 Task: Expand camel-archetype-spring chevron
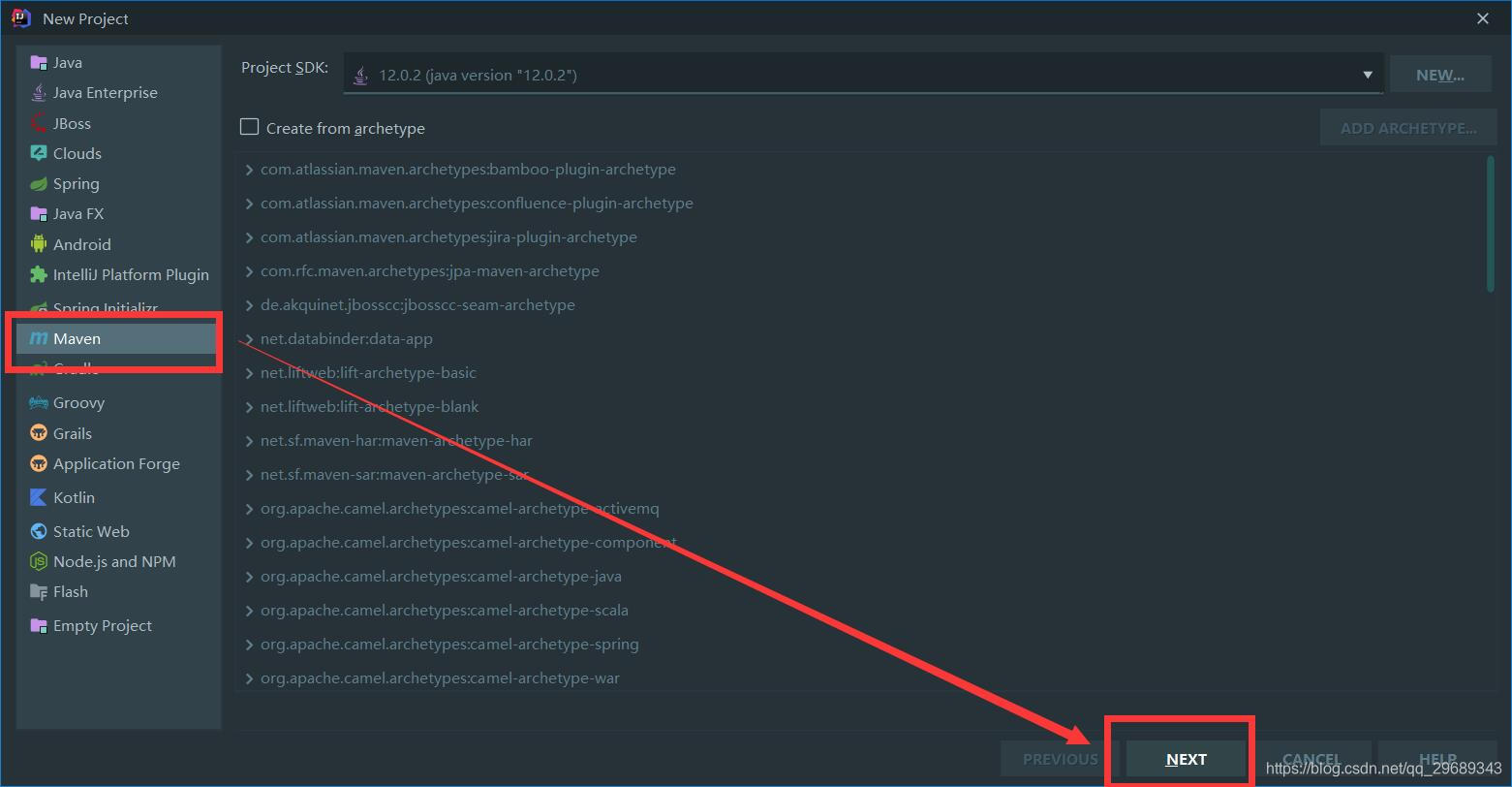[x=250, y=645]
